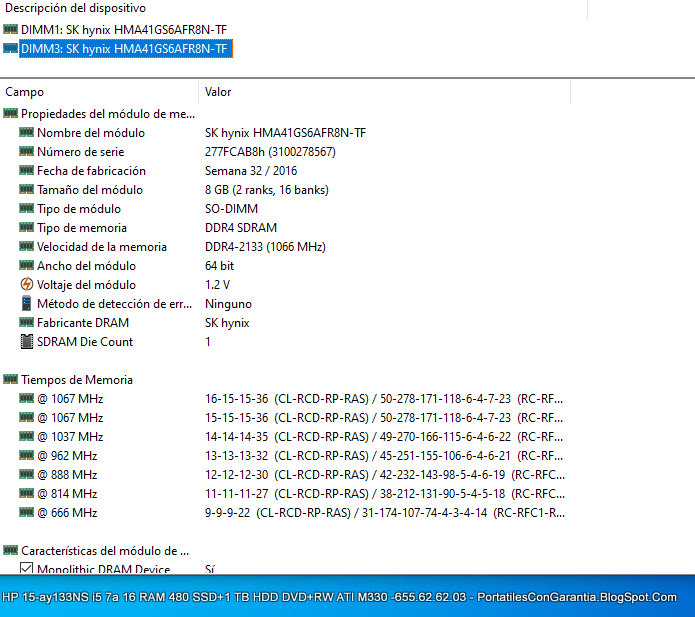Click Propiedades del módulo section icon

[11, 114]
